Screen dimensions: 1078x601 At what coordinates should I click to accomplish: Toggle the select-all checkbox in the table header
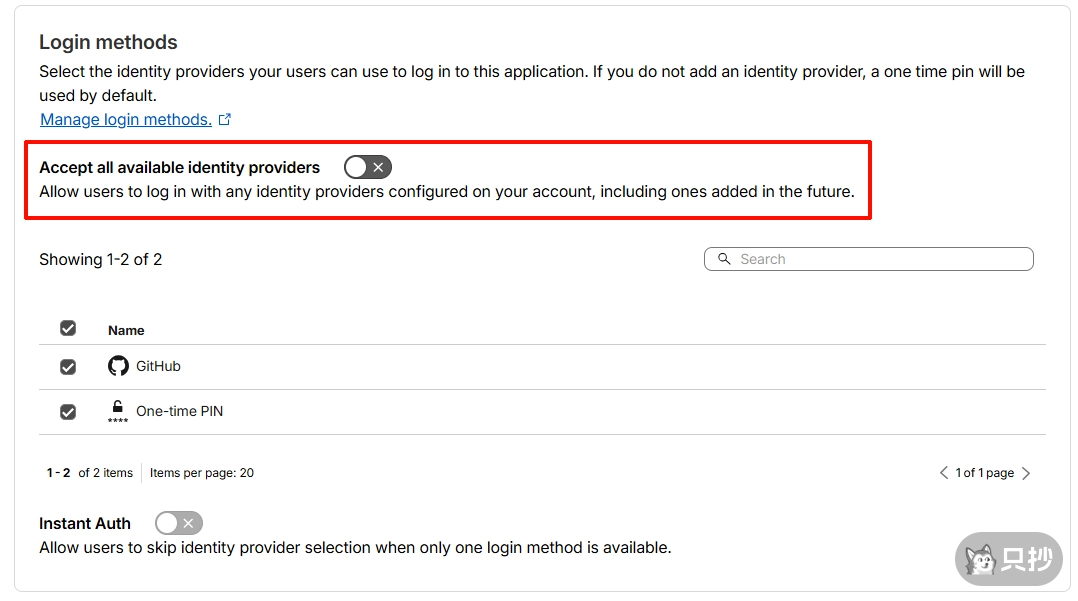68,329
